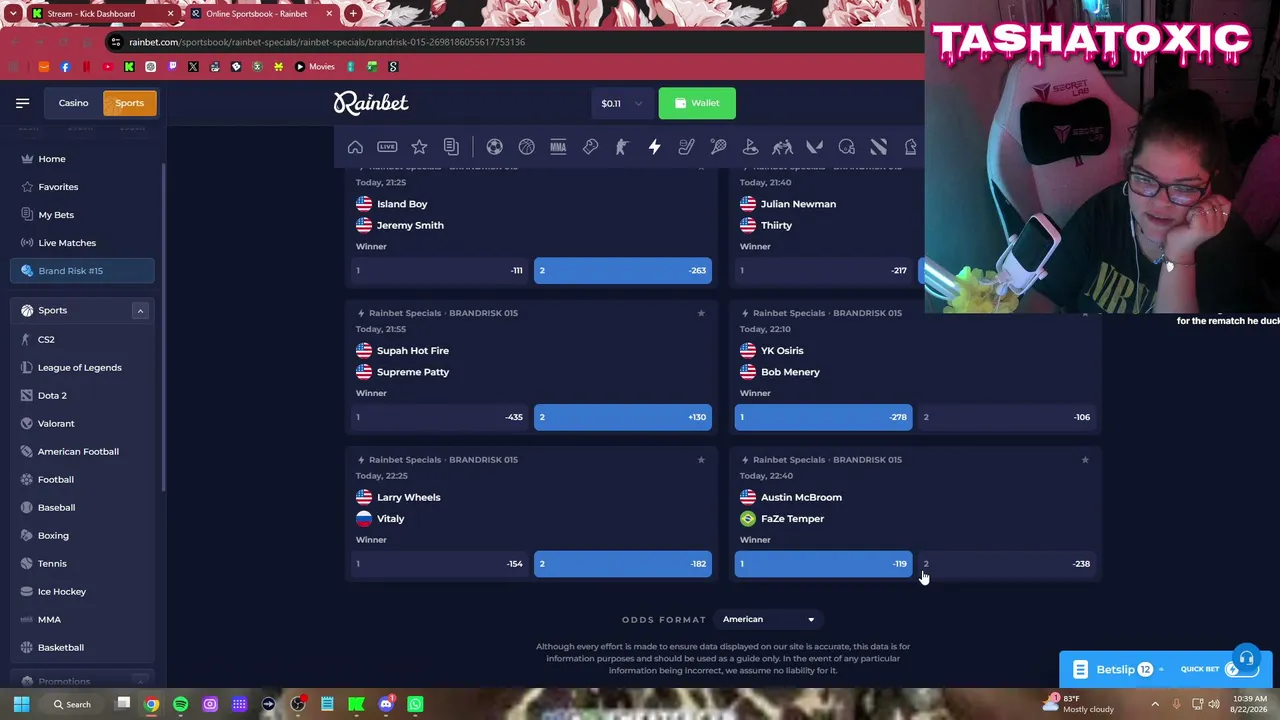Open the Odds Format dropdown
The height and width of the screenshot is (720, 1280).
pos(768,619)
